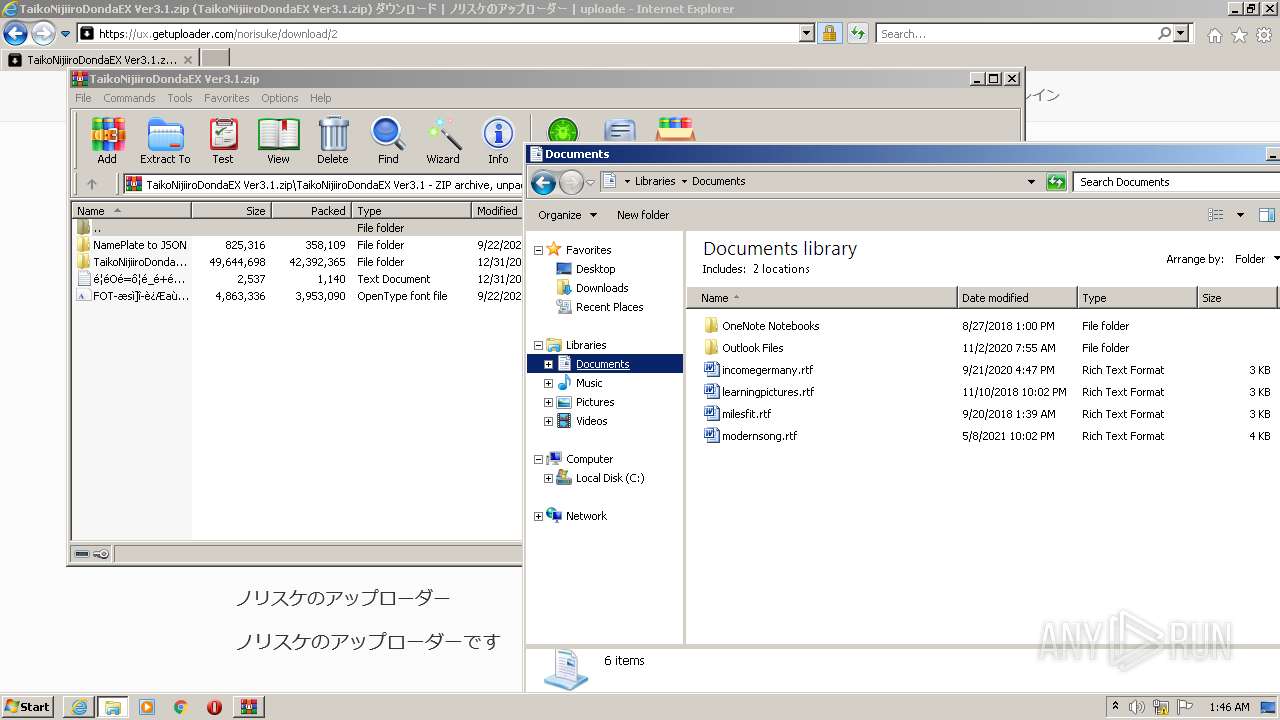Open Arrange by Folder dropdown
1280x720 pixels.
point(1256,259)
